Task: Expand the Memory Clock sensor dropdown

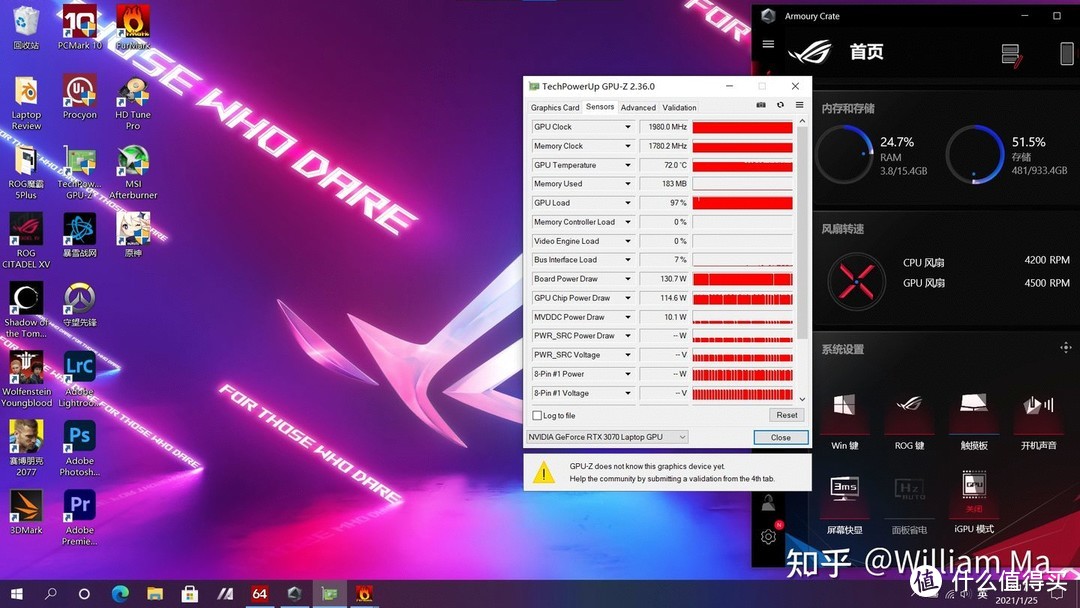Action: 627,146
